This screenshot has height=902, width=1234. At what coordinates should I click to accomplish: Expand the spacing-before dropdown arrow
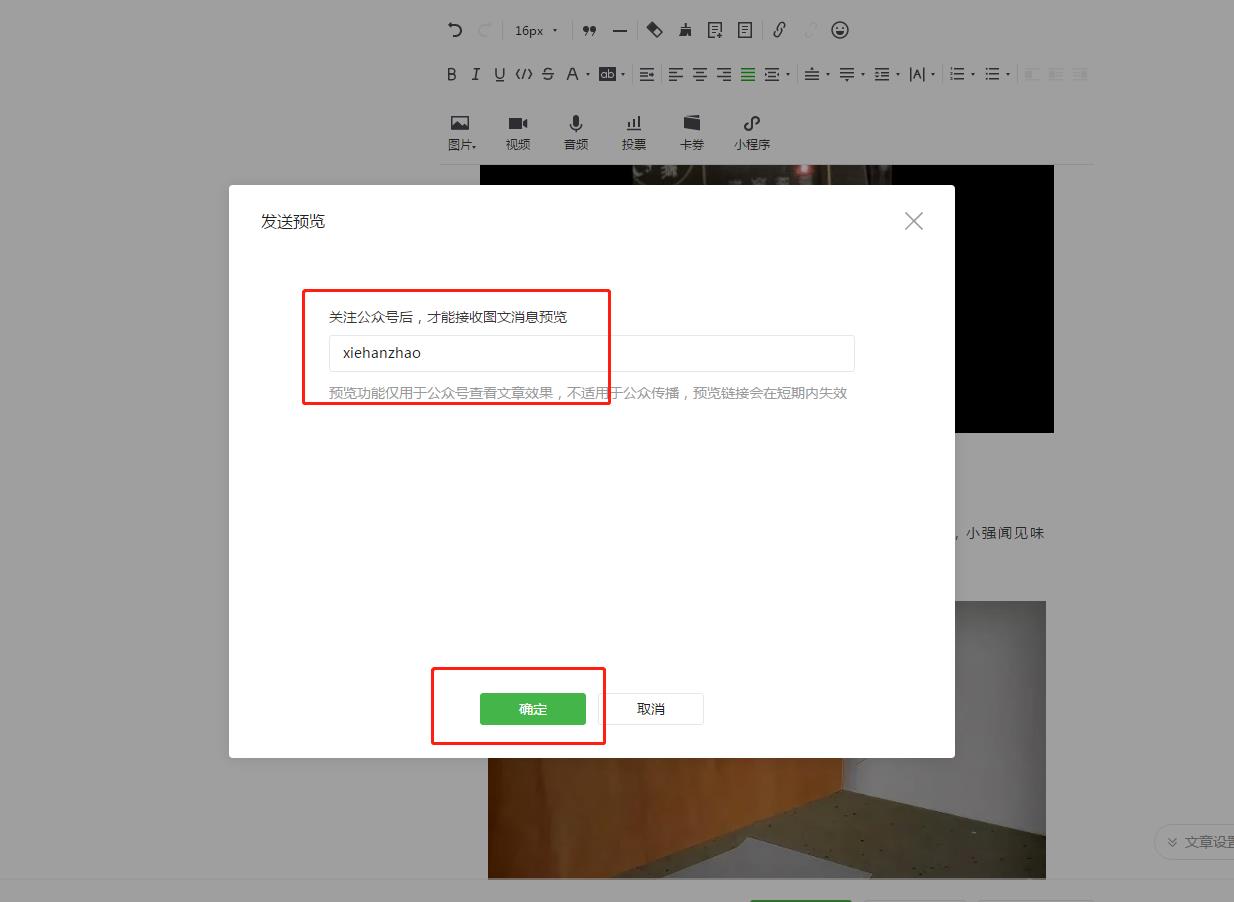tap(828, 75)
